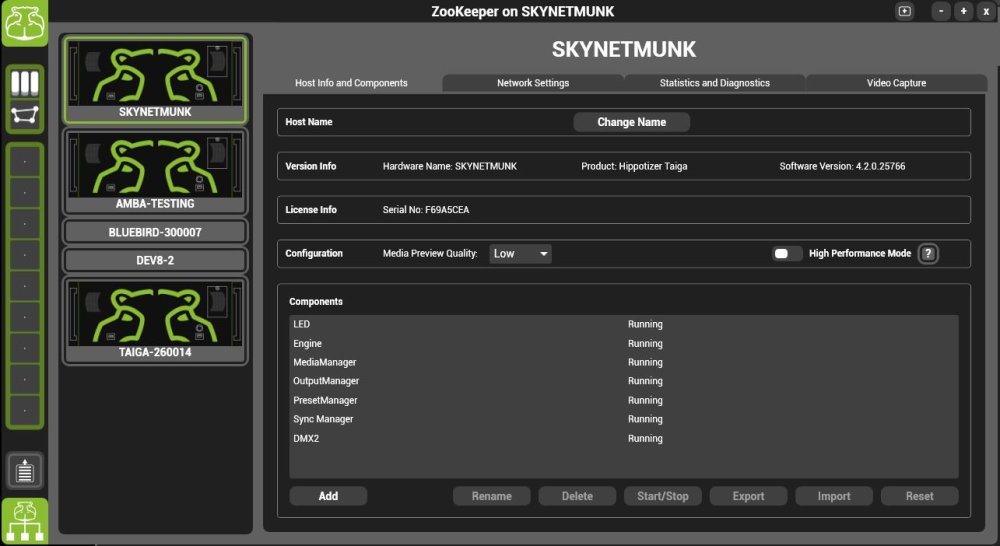Minimize the ZooKeeper window
The height and width of the screenshot is (546, 1000).
[x=941, y=11]
